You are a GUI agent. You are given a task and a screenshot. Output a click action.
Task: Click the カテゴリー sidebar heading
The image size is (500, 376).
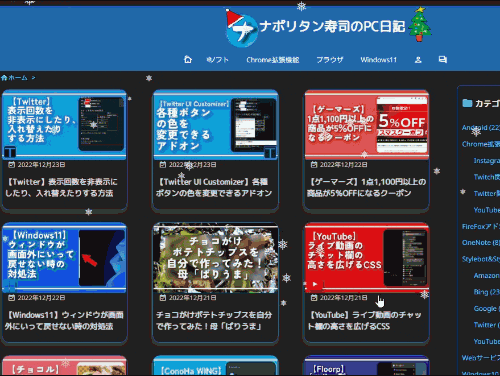(487, 103)
